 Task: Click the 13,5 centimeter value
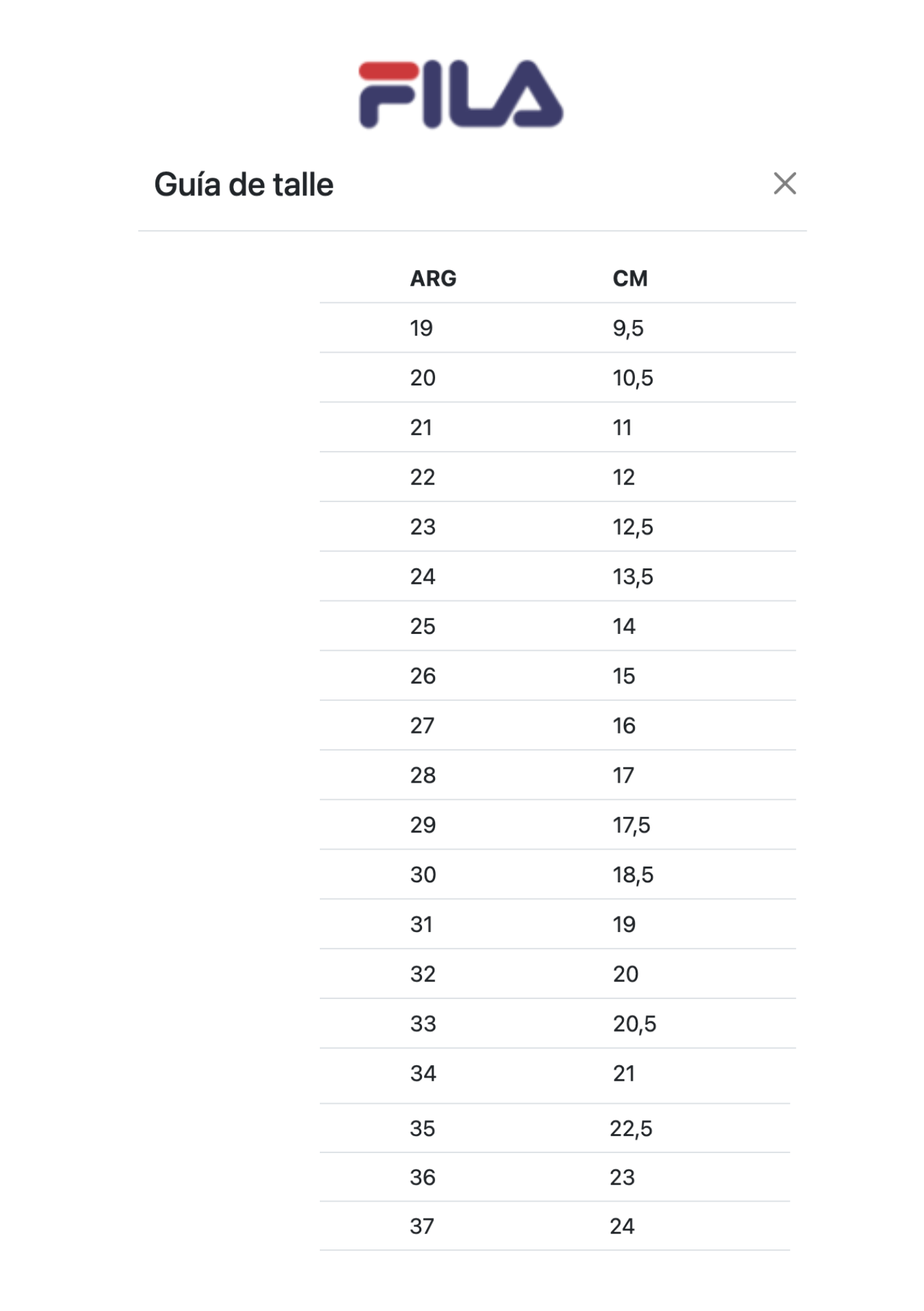click(633, 577)
